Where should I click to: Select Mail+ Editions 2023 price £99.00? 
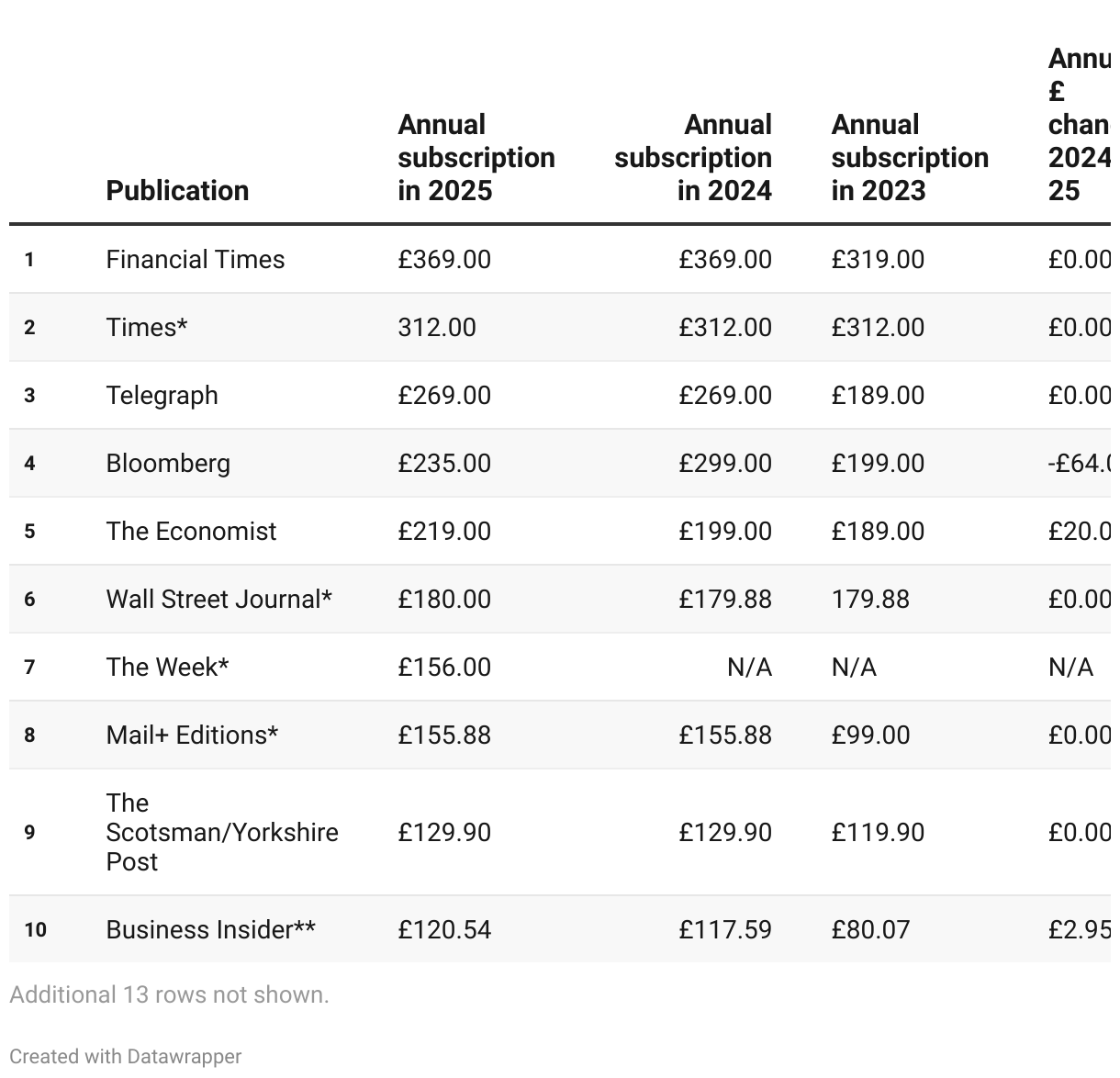click(x=870, y=735)
